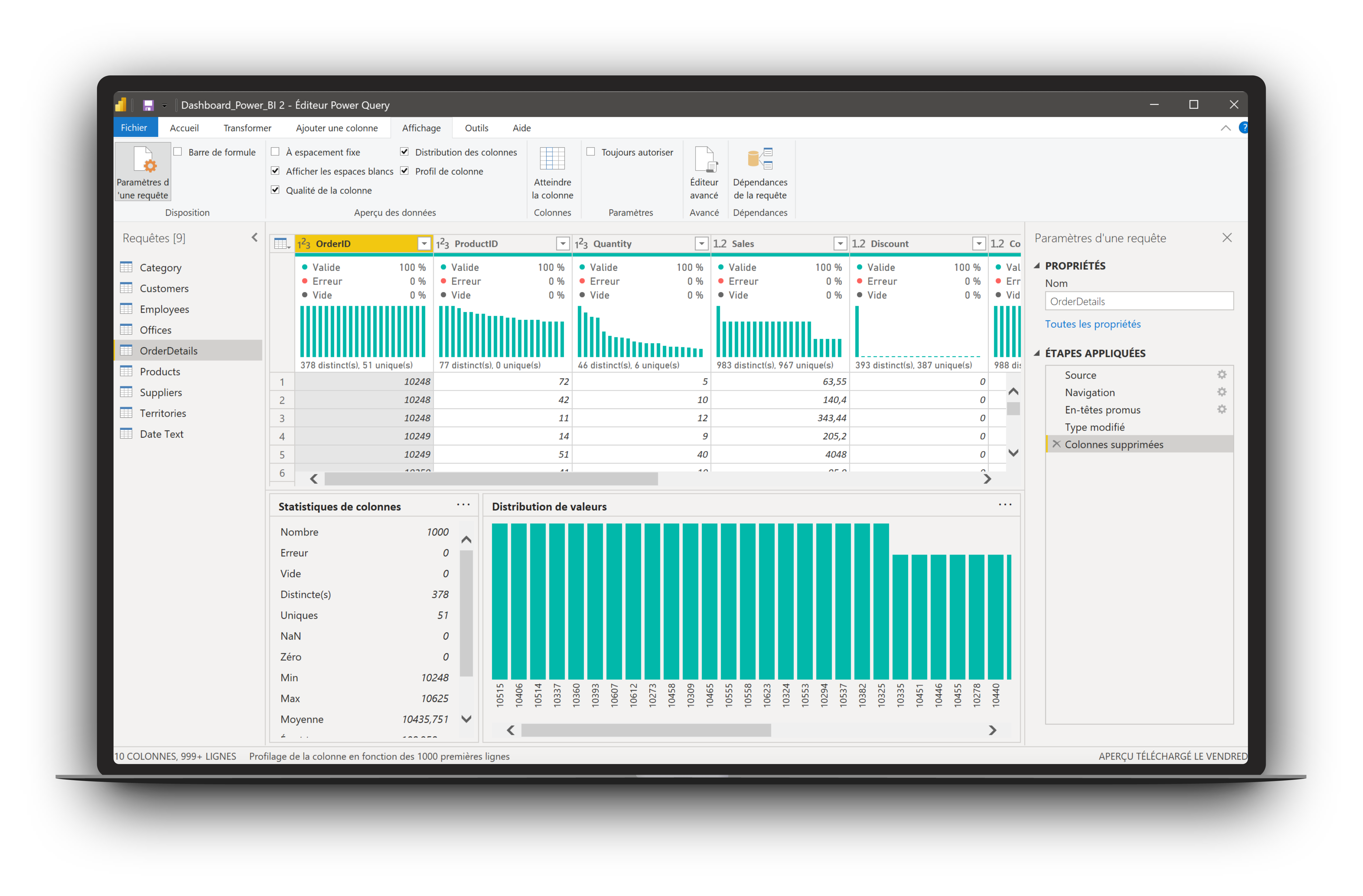The height and width of the screenshot is (896, 1363).
Task: Open Distribution de valeurs more options
Action: pos(1004,505)
